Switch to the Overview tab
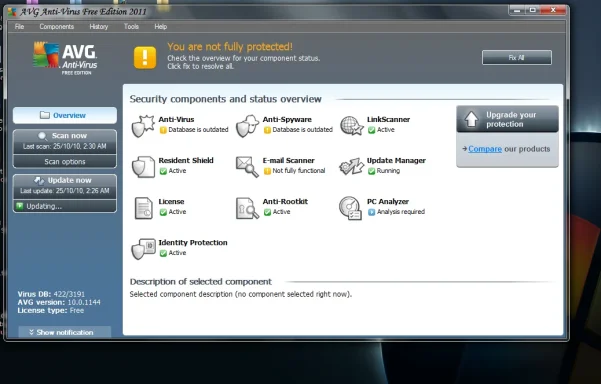 coord(65,115)
